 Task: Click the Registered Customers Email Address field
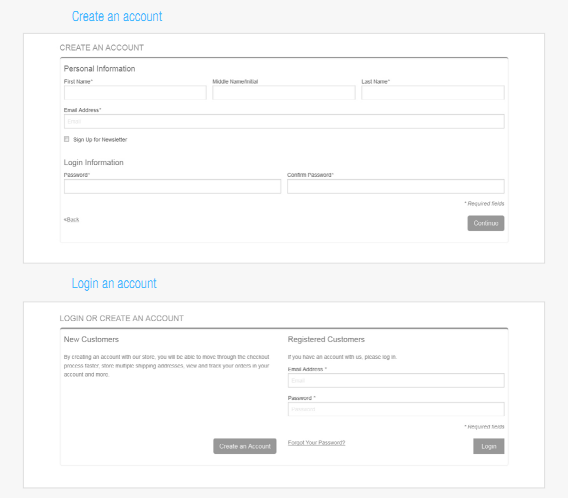[x=396, y=381]
